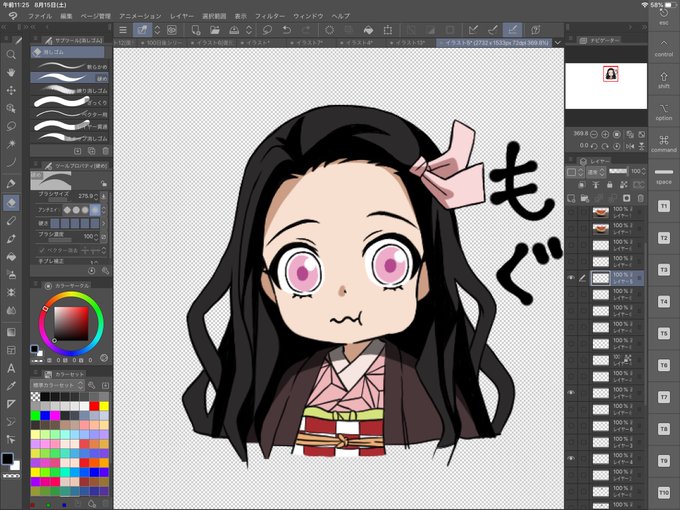This screenshot has width=680, height=510.
Task: Tap the T1 shortcut key
Action: click(664, 206)
